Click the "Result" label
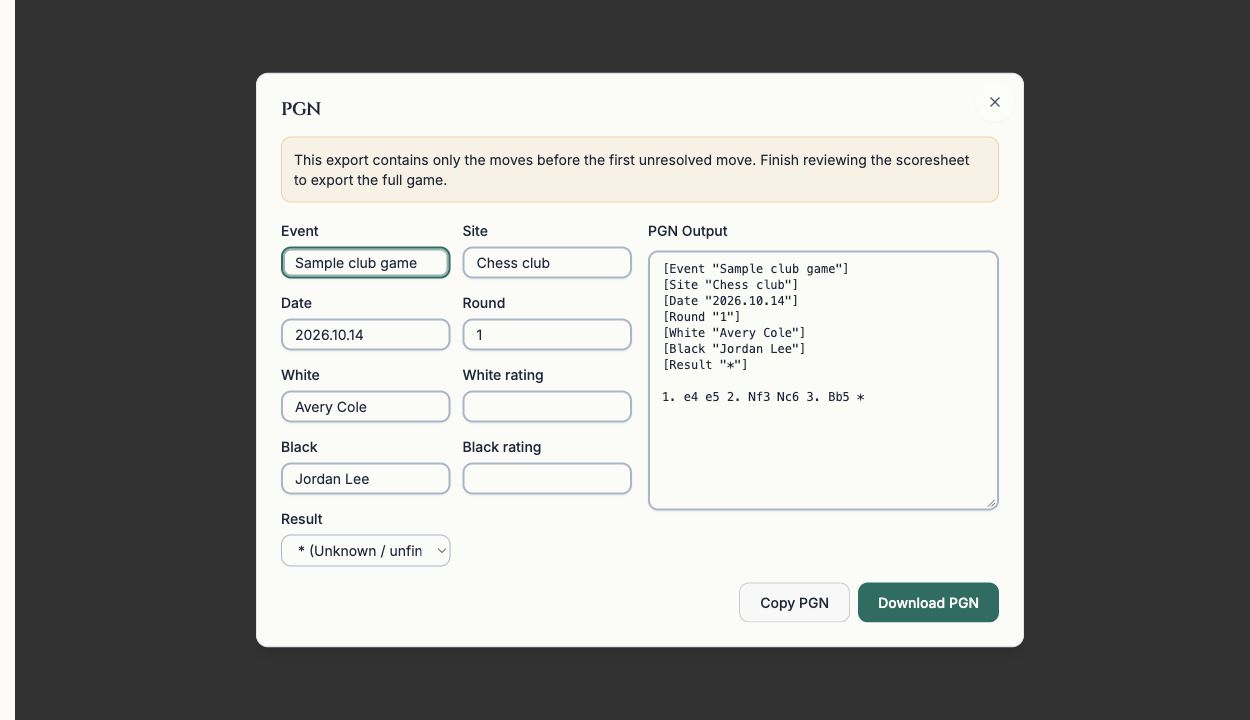 point(302,519)
